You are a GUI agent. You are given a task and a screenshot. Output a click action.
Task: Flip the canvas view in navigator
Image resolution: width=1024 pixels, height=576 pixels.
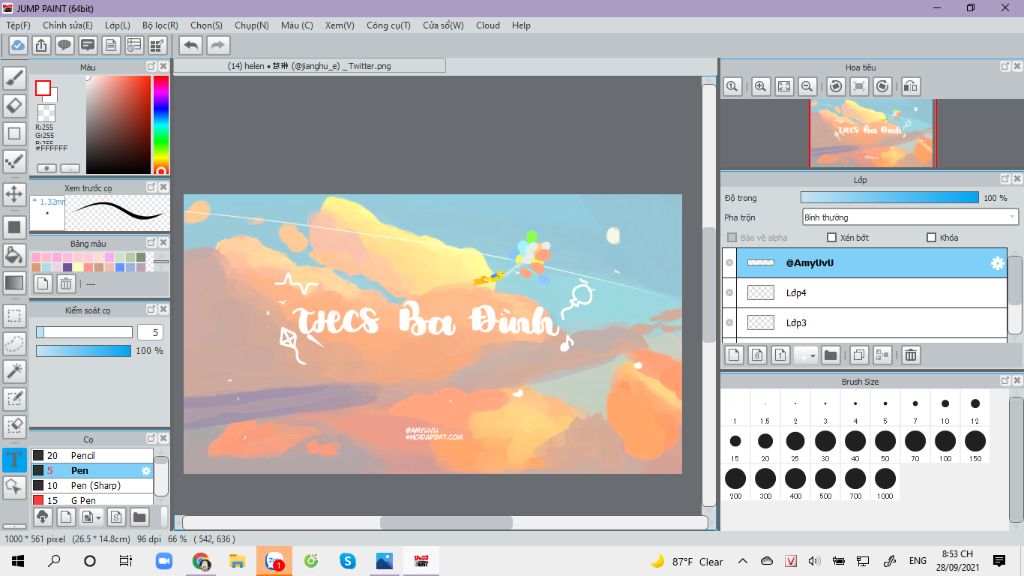coord(910,86)
